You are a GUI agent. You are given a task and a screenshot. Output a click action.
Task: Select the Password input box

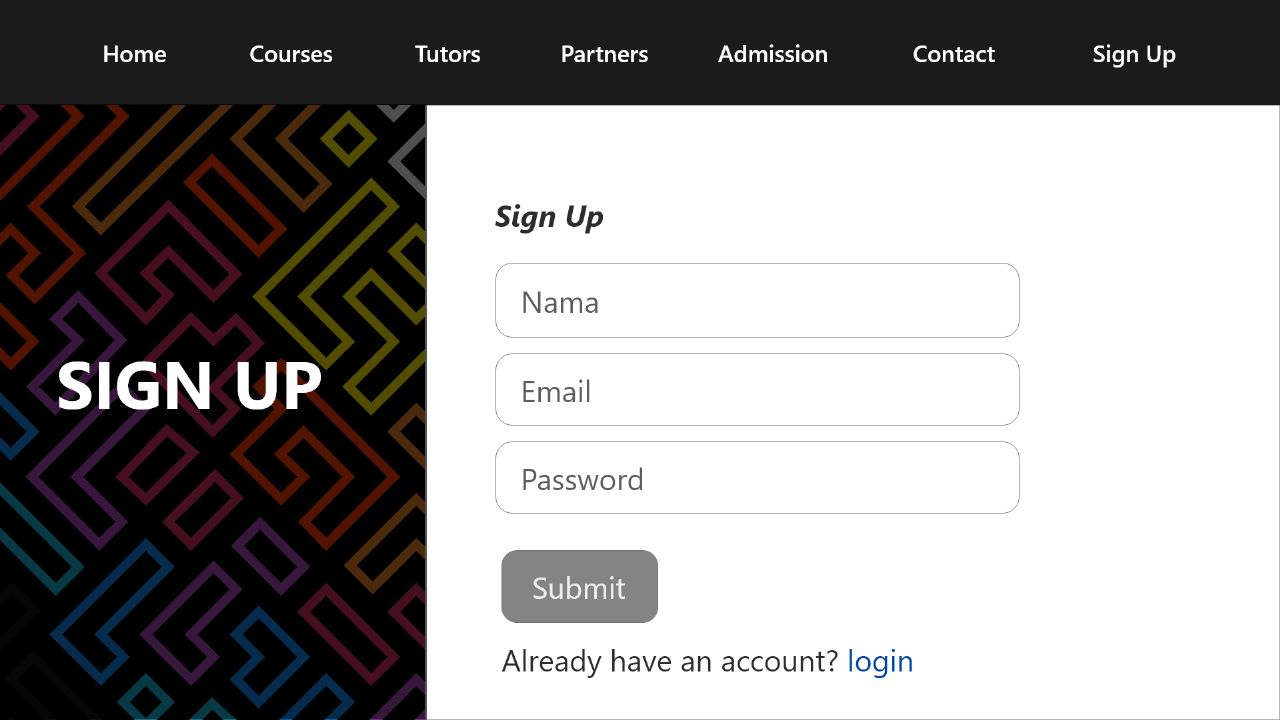757,478
